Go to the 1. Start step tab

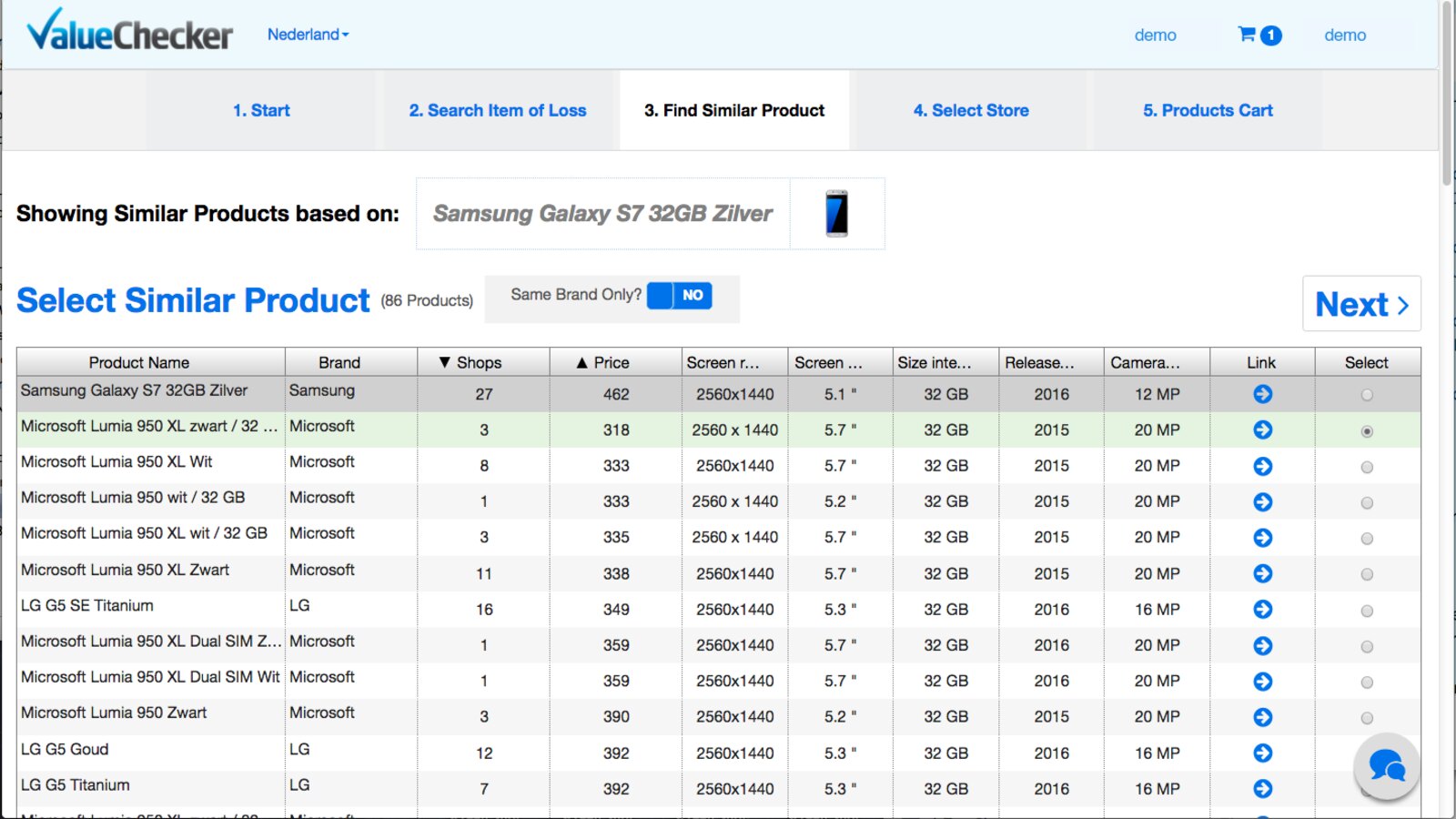pyautogui.click(x=261, y=110)
